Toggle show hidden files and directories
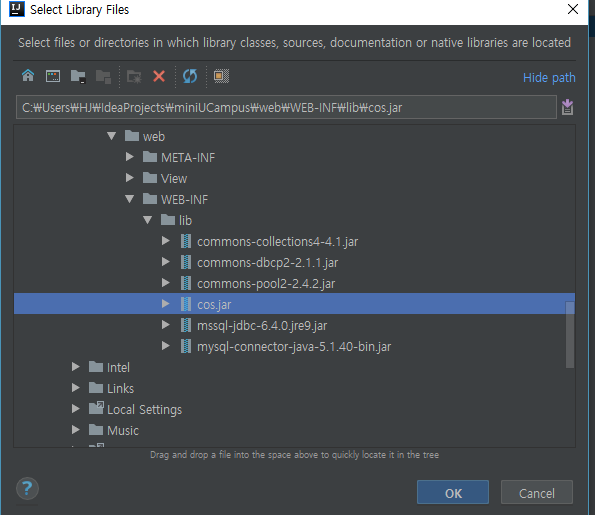The width and height of the screenshot is (595, 515). point(221,76)
